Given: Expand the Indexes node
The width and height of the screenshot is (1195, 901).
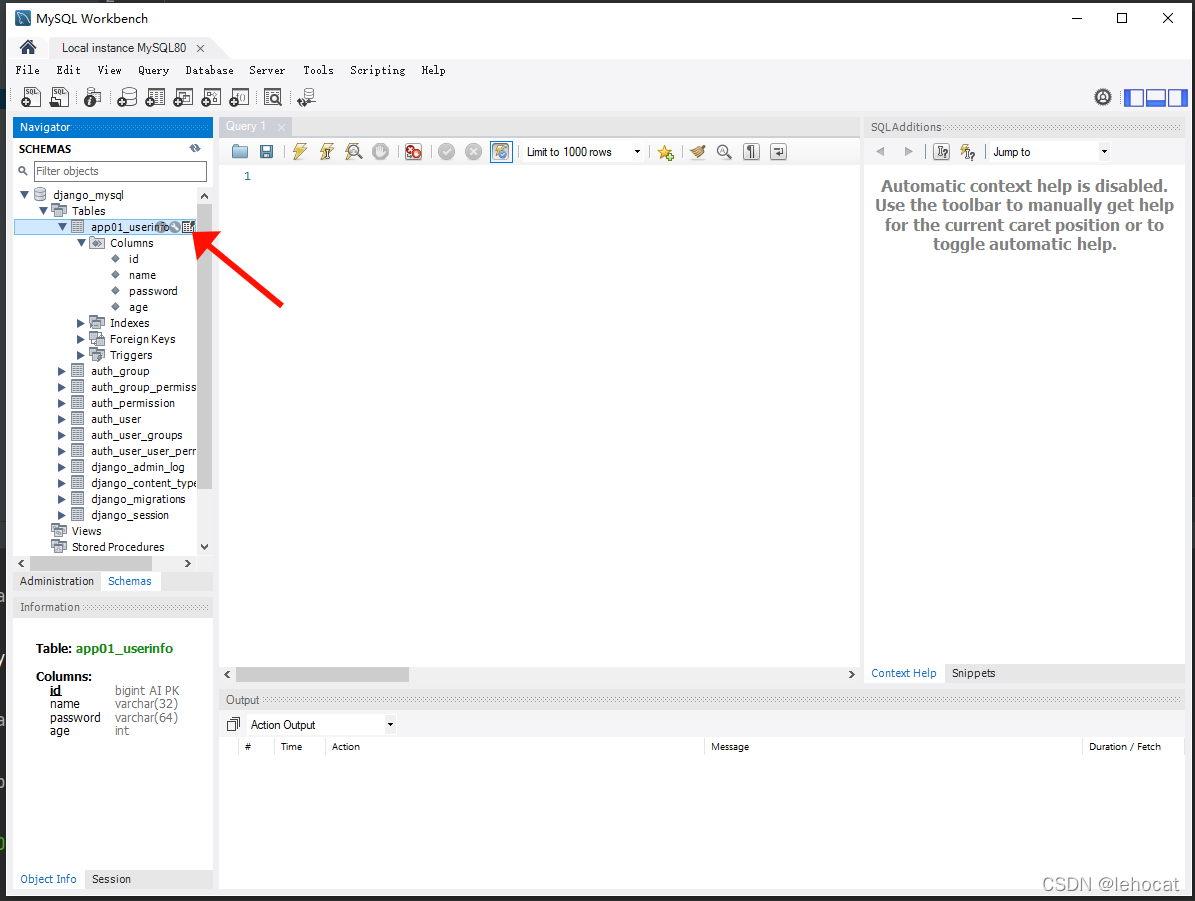Looking at the screenshot, I should click(x=81, y=323).
